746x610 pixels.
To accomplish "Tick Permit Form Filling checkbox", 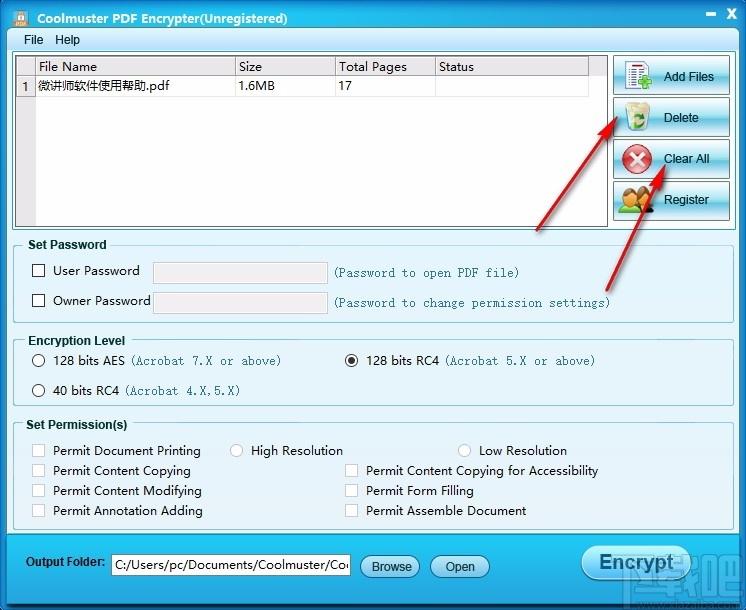I will [352, 491].
